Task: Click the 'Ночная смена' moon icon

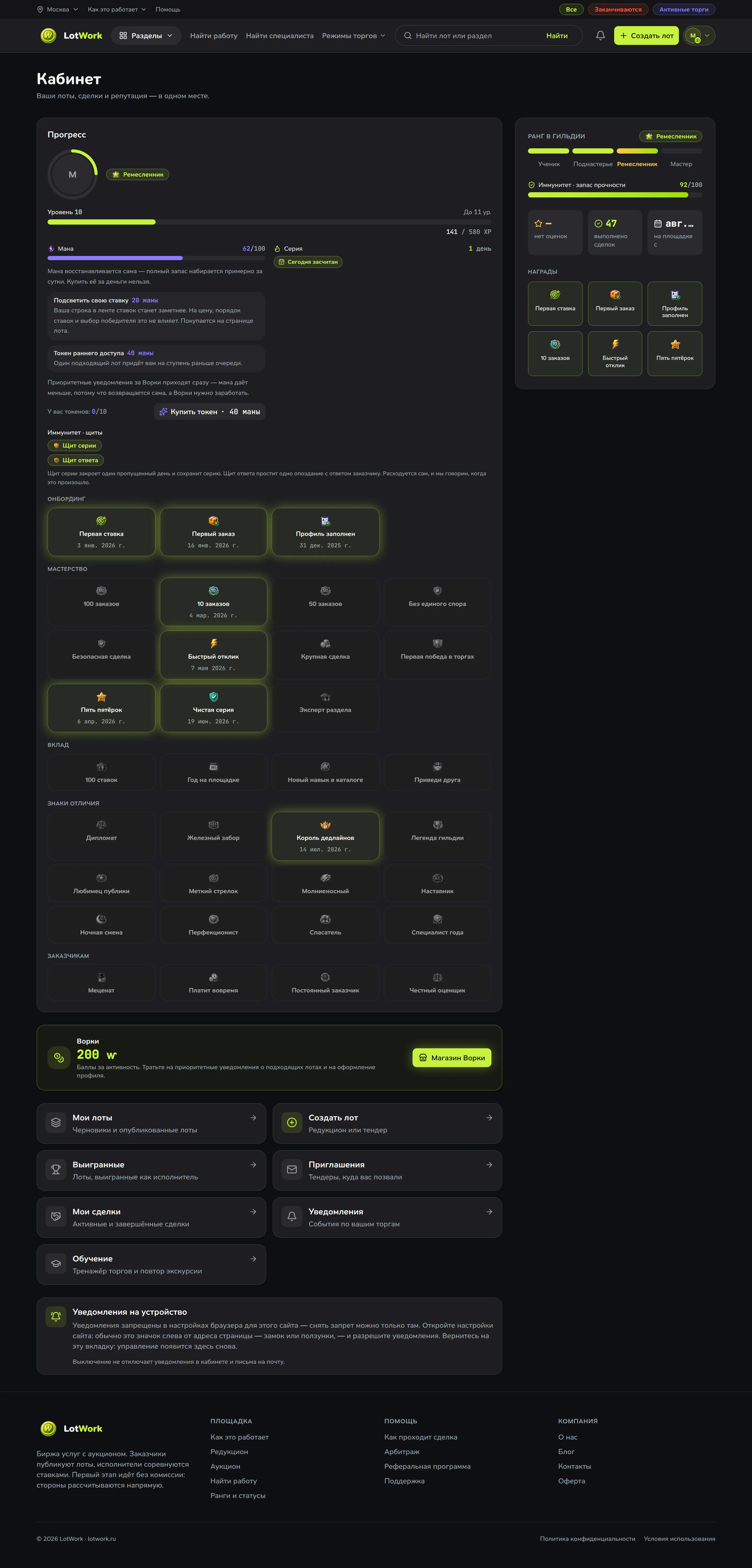Action: coord(102,919)
